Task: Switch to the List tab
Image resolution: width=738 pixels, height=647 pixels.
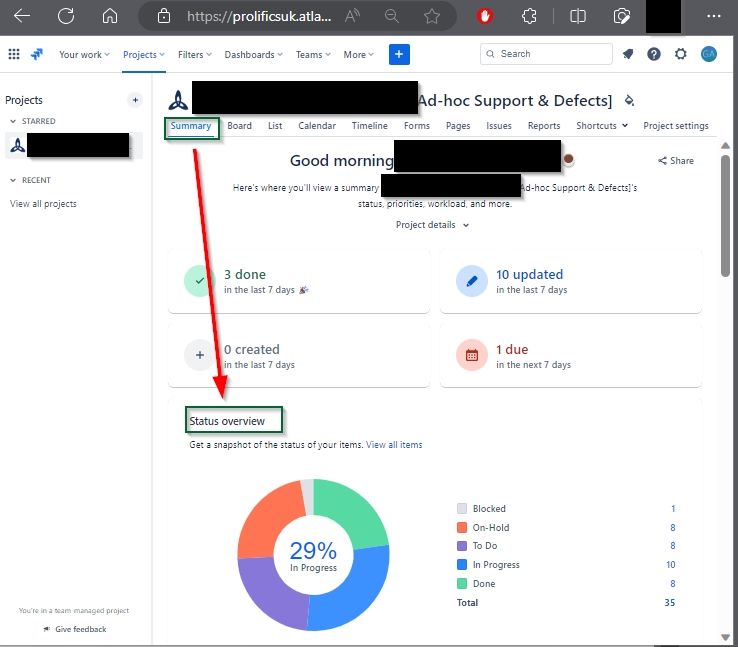Action: pyautogui.click(x=275, y=126)
